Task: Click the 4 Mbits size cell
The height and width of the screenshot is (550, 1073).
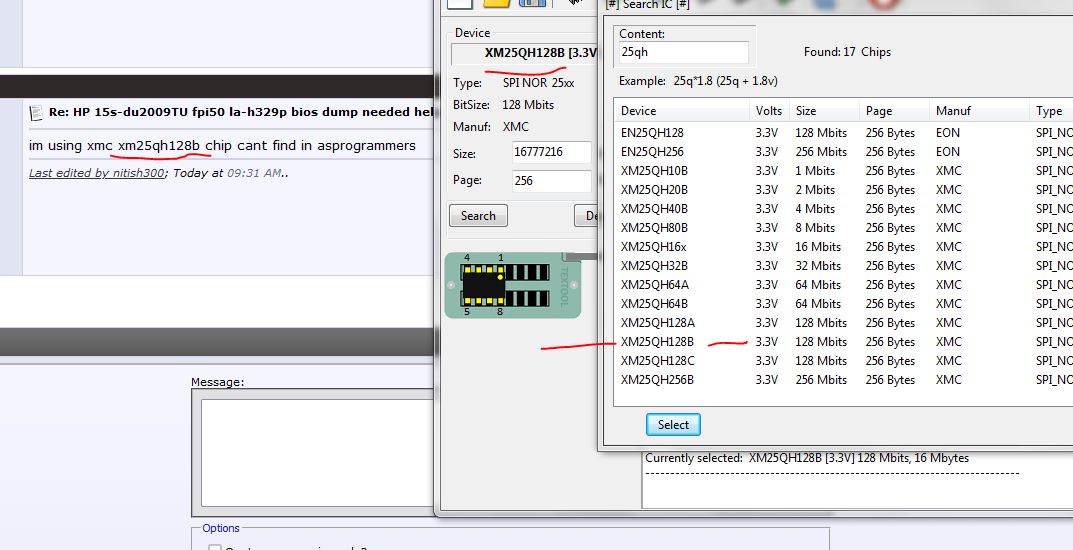Action: 815,209
